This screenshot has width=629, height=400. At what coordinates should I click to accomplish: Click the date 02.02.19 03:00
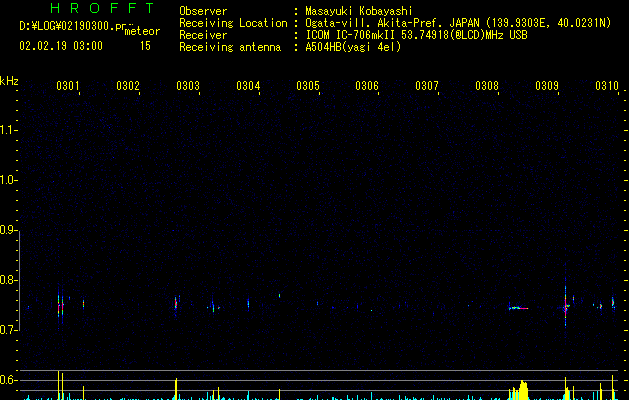click(61, 46)
